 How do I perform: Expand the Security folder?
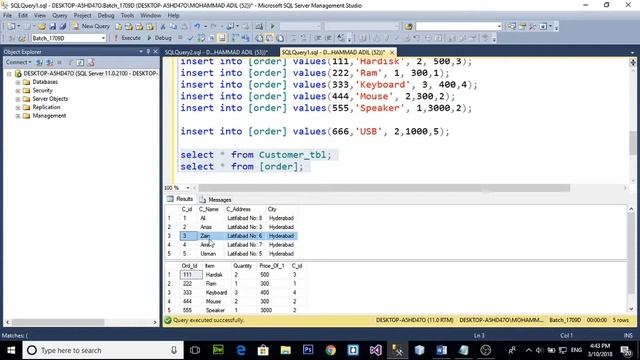pyautogui.click(x=18, y=91)
